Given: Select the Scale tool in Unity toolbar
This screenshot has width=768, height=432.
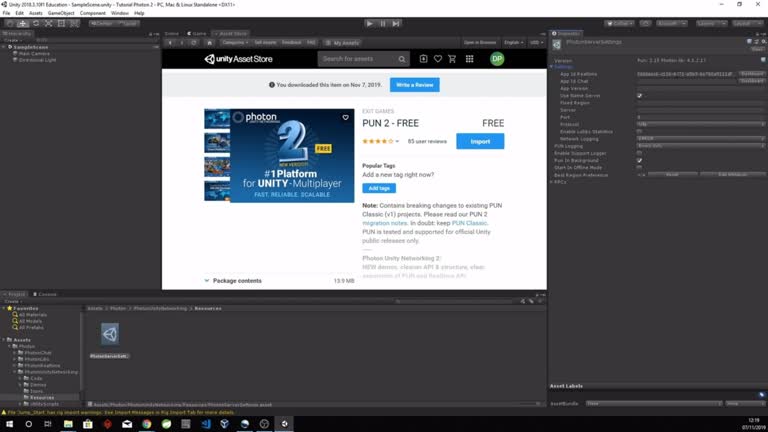Looking at the screenshot, I should click(x=48, y=23).
